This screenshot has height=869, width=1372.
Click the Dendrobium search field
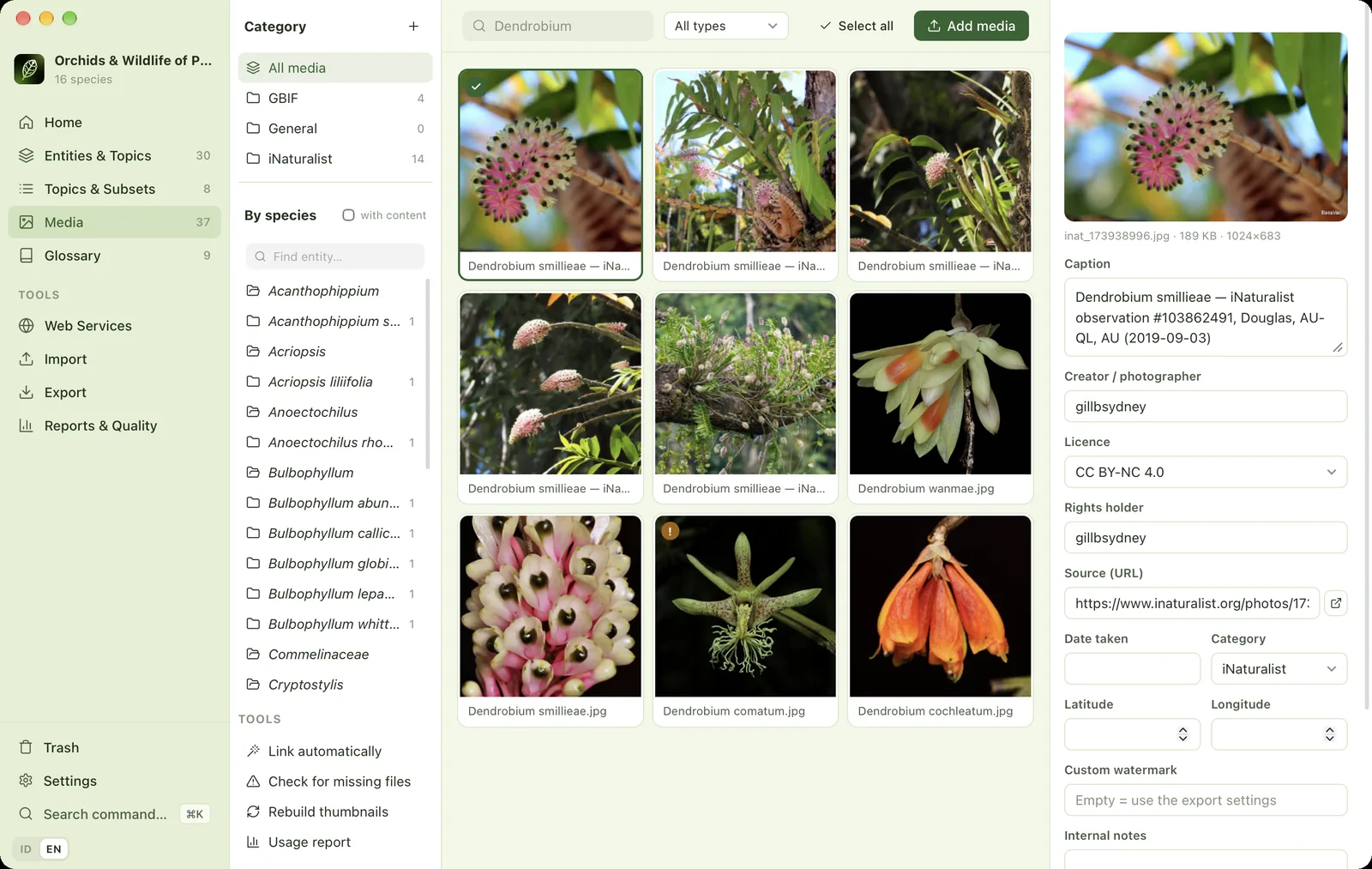coord(557,26)
